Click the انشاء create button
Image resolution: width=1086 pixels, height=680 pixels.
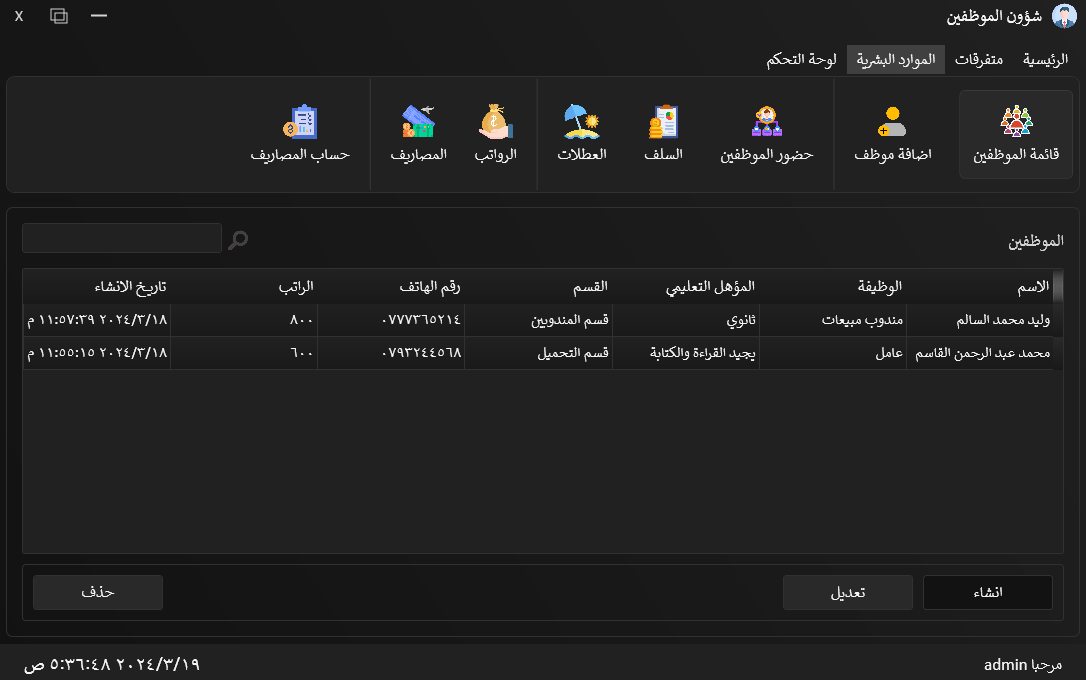(x=988, y=593)
